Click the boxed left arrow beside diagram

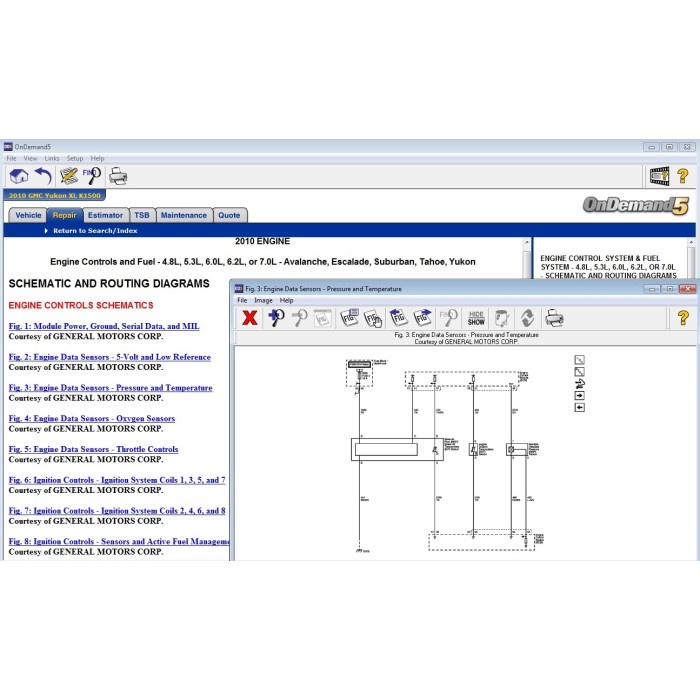tap(579, 408)
